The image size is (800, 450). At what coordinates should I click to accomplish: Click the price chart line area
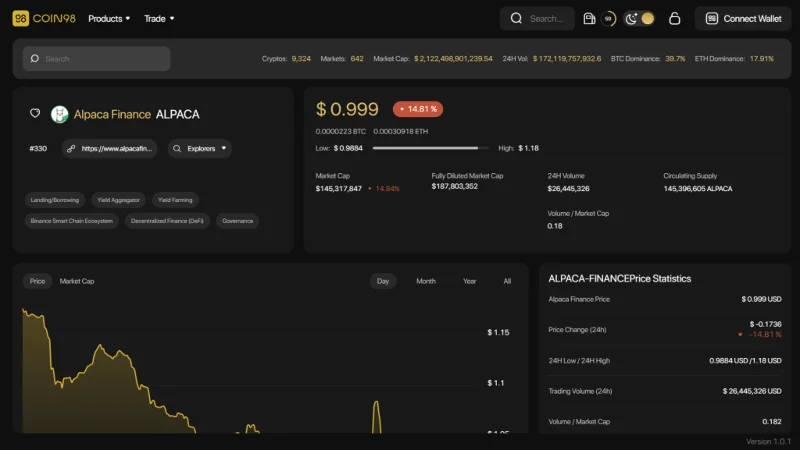point(250,370)
